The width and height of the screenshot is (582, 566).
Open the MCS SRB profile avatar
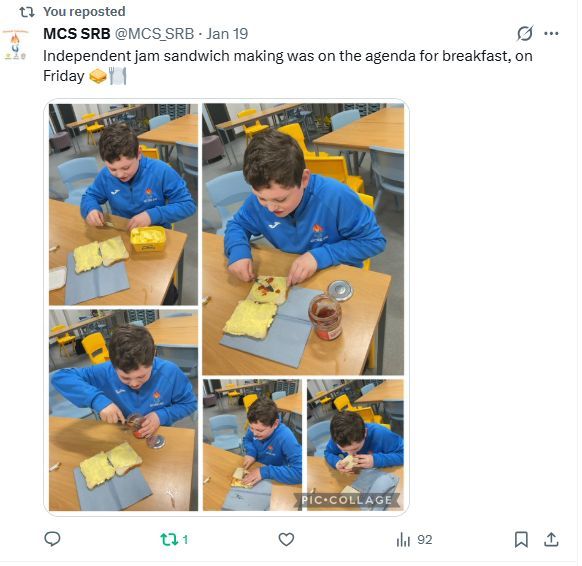point(15,45)
